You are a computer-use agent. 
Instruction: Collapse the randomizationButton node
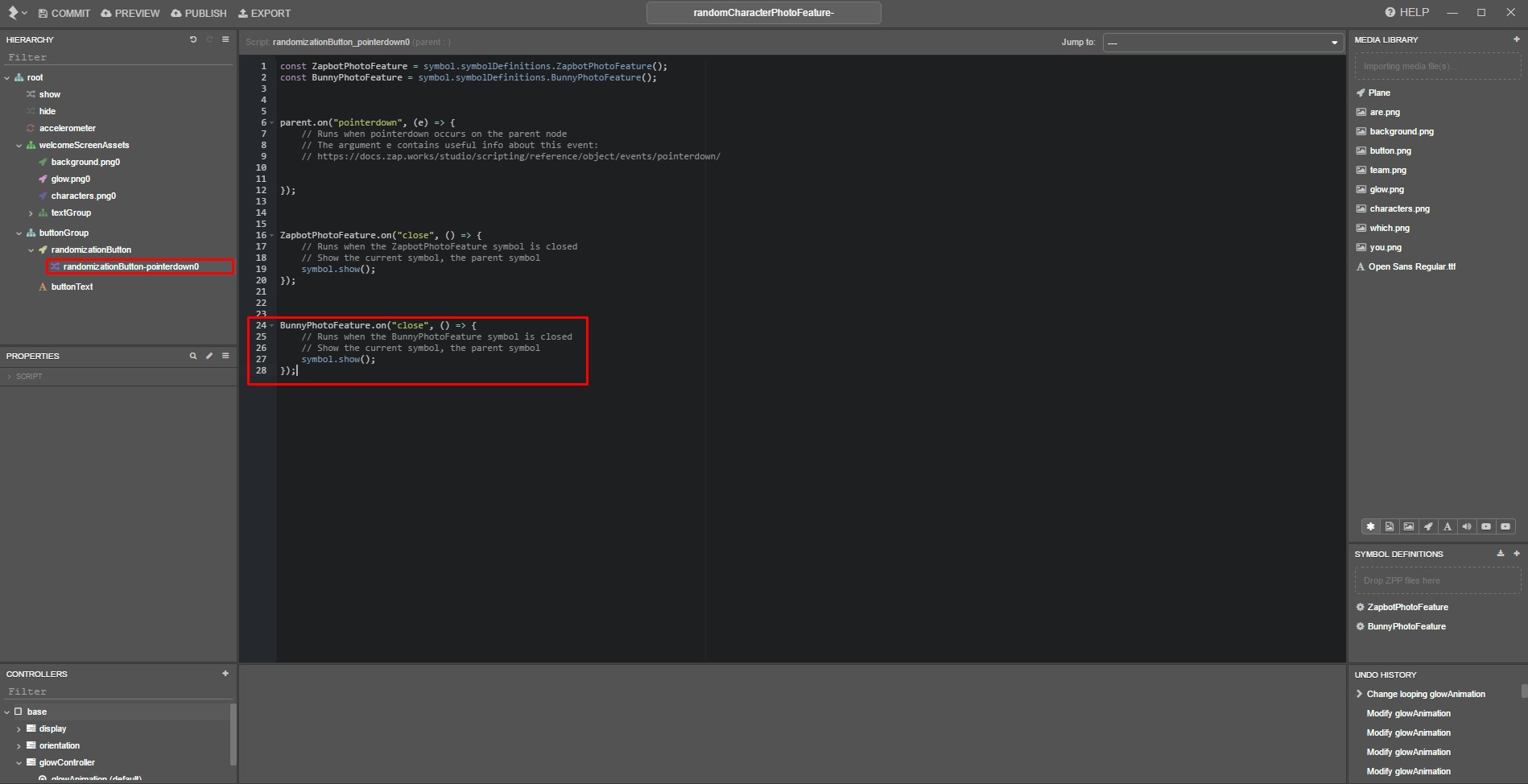tap(31, 250)
